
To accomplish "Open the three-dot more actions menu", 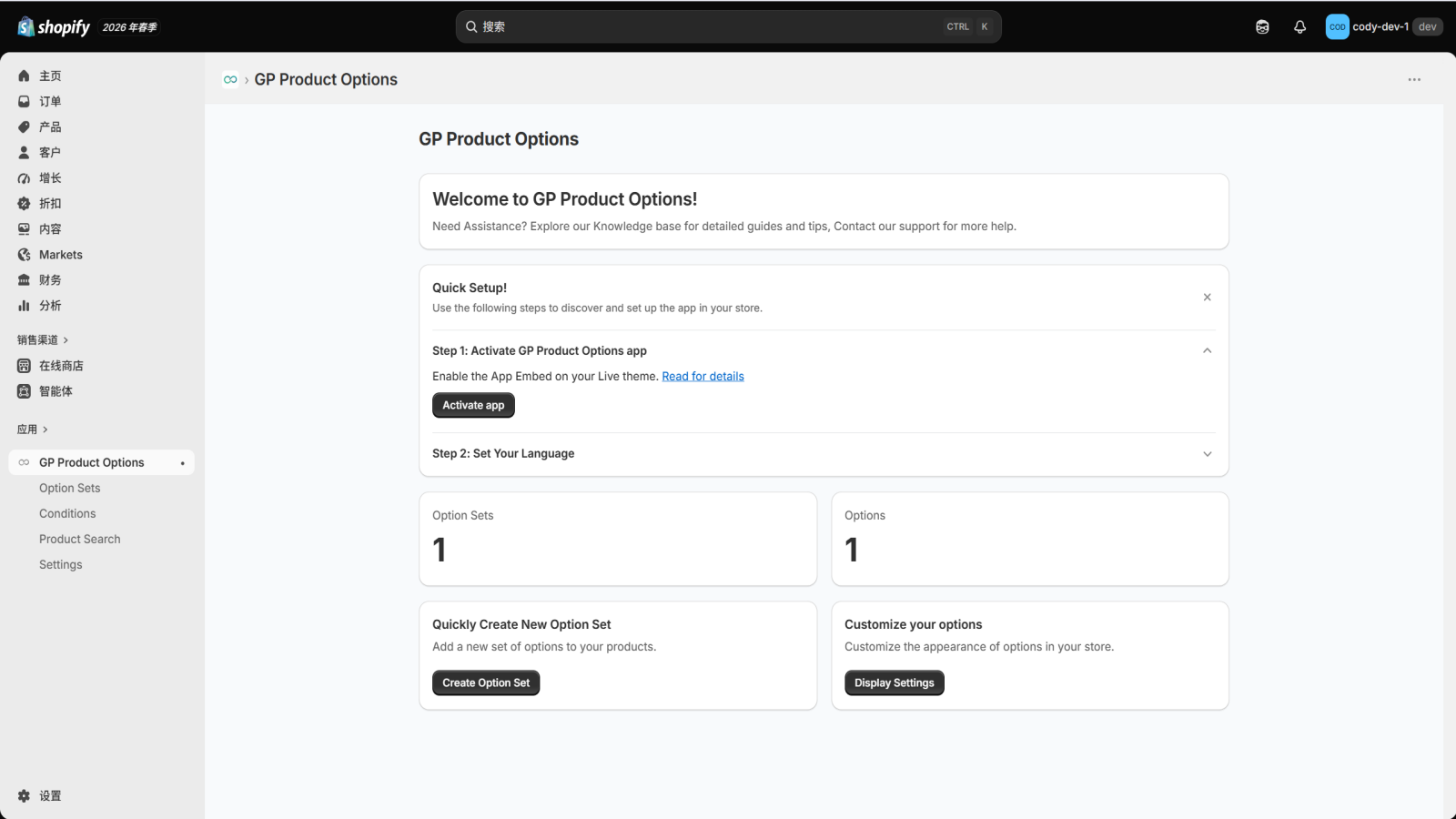I will tap(1414, 80).
